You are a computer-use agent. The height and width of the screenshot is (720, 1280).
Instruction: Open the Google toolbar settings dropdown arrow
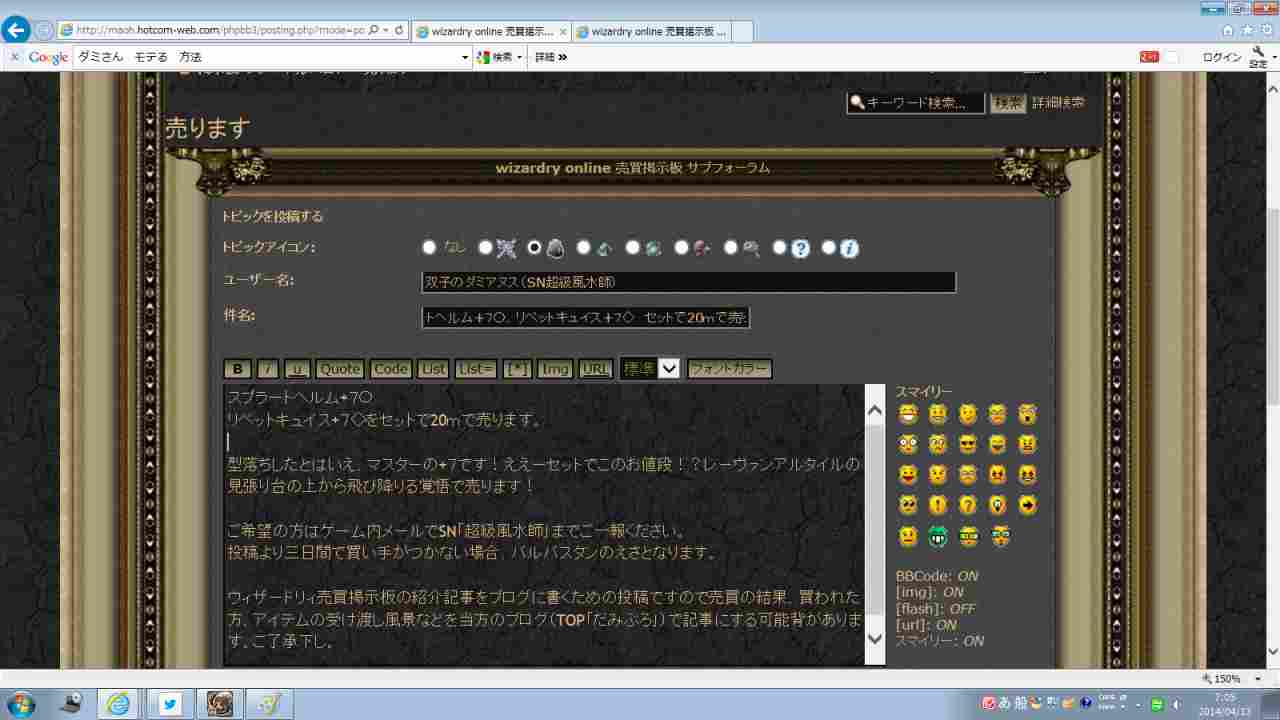pos(1274,57)
